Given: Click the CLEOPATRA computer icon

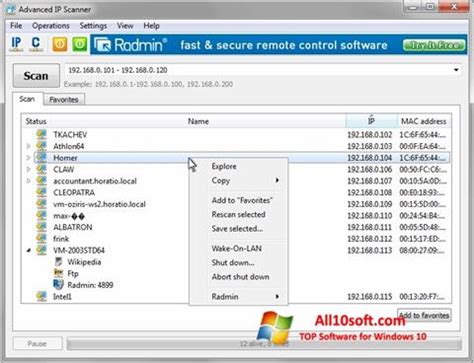Looking at the screenshot, I should (x=42, y=192).
